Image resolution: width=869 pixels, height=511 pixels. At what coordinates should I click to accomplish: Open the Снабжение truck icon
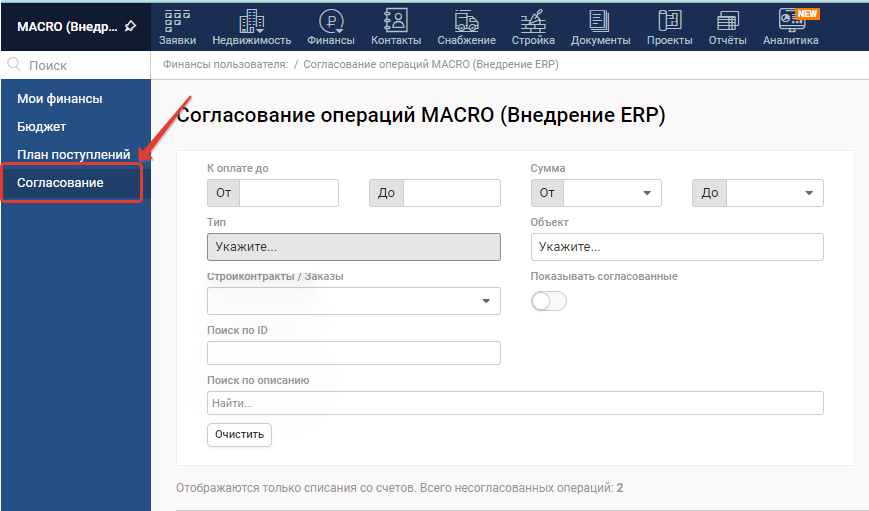(x=466, y=20)
